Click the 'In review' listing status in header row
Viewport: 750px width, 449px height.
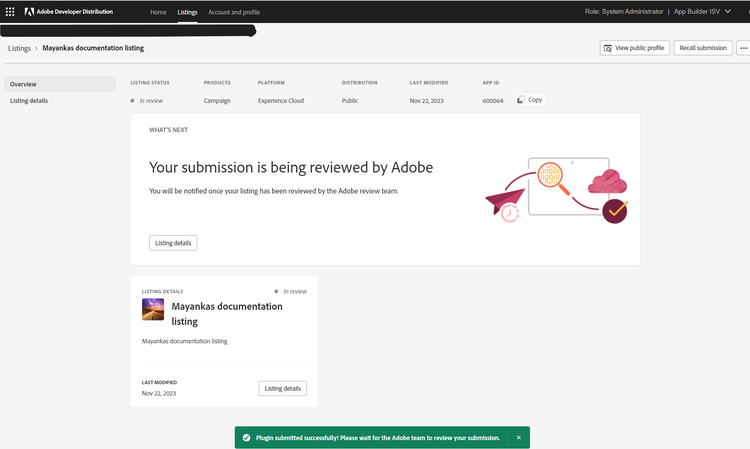pos(147,101)
